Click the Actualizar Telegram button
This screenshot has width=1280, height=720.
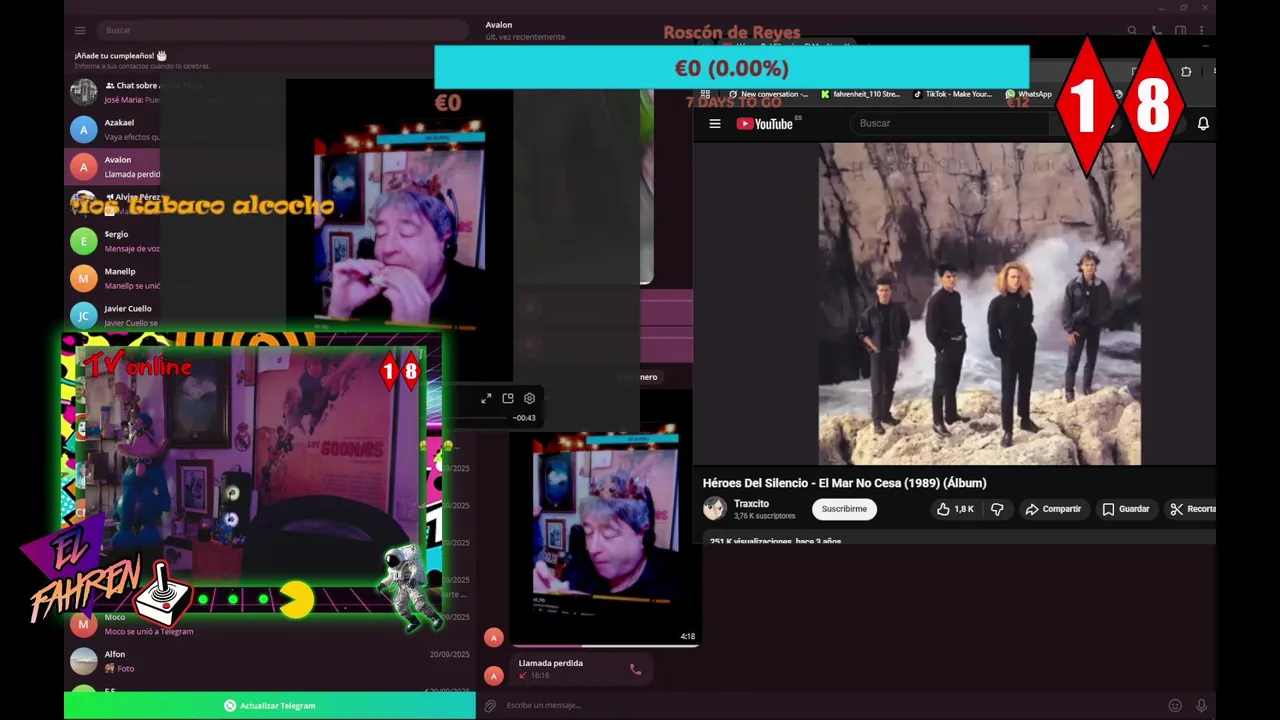(x=269, y=705)
